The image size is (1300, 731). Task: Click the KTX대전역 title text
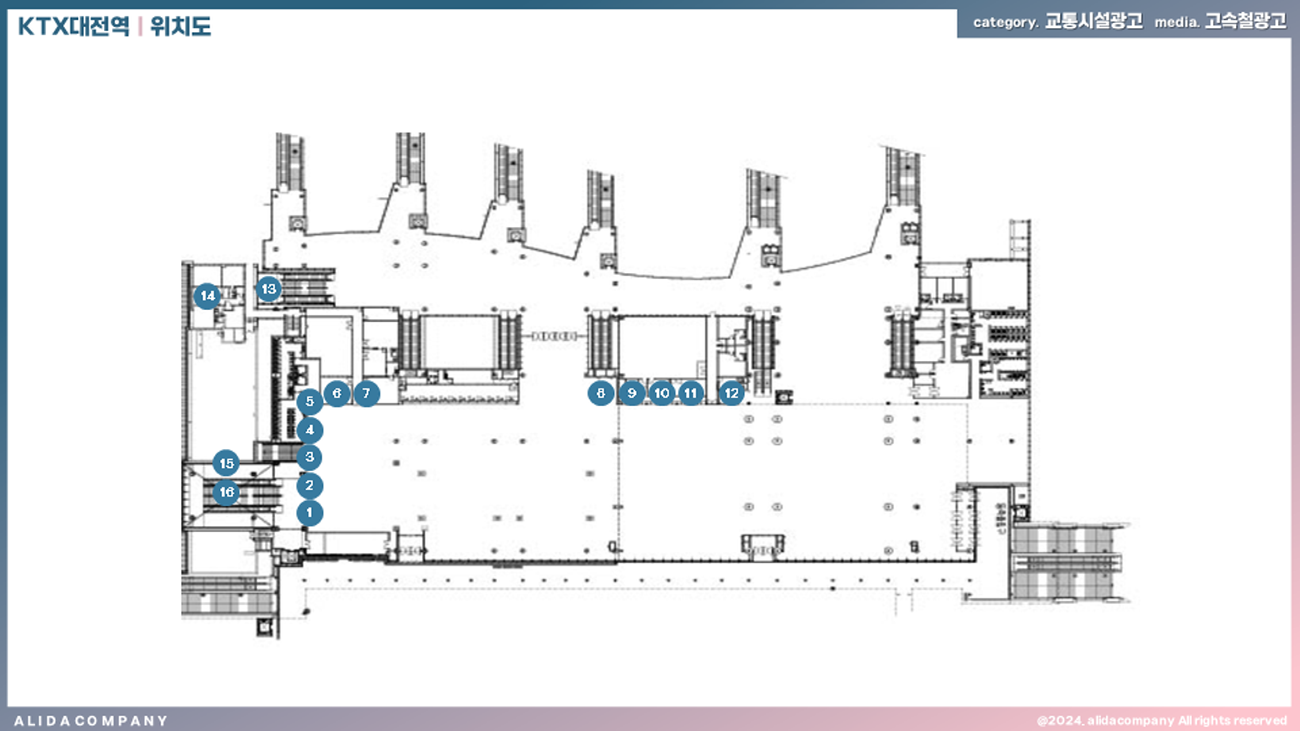tap(74, 27)
